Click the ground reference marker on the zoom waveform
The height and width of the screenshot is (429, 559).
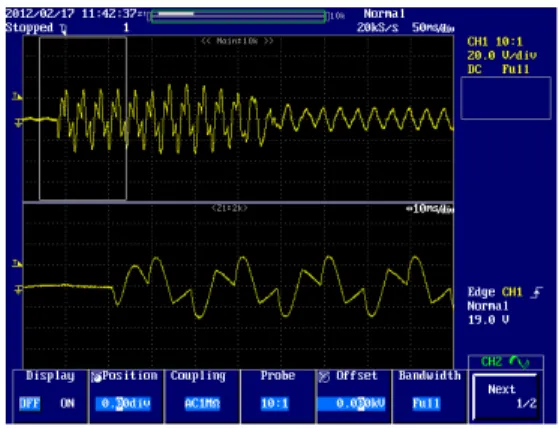18,290
